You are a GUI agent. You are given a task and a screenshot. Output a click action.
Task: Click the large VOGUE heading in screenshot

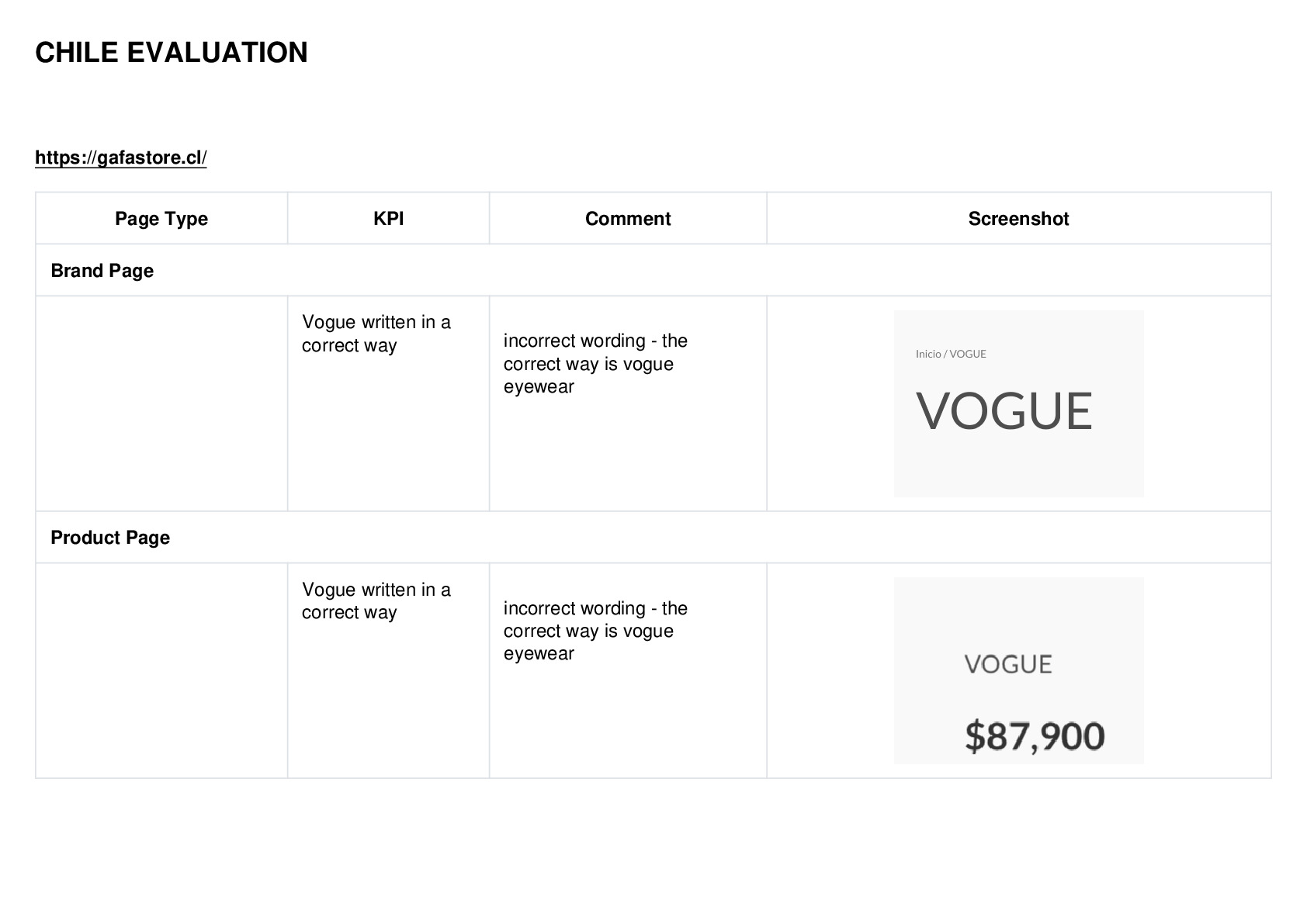tap(1004, 410)
